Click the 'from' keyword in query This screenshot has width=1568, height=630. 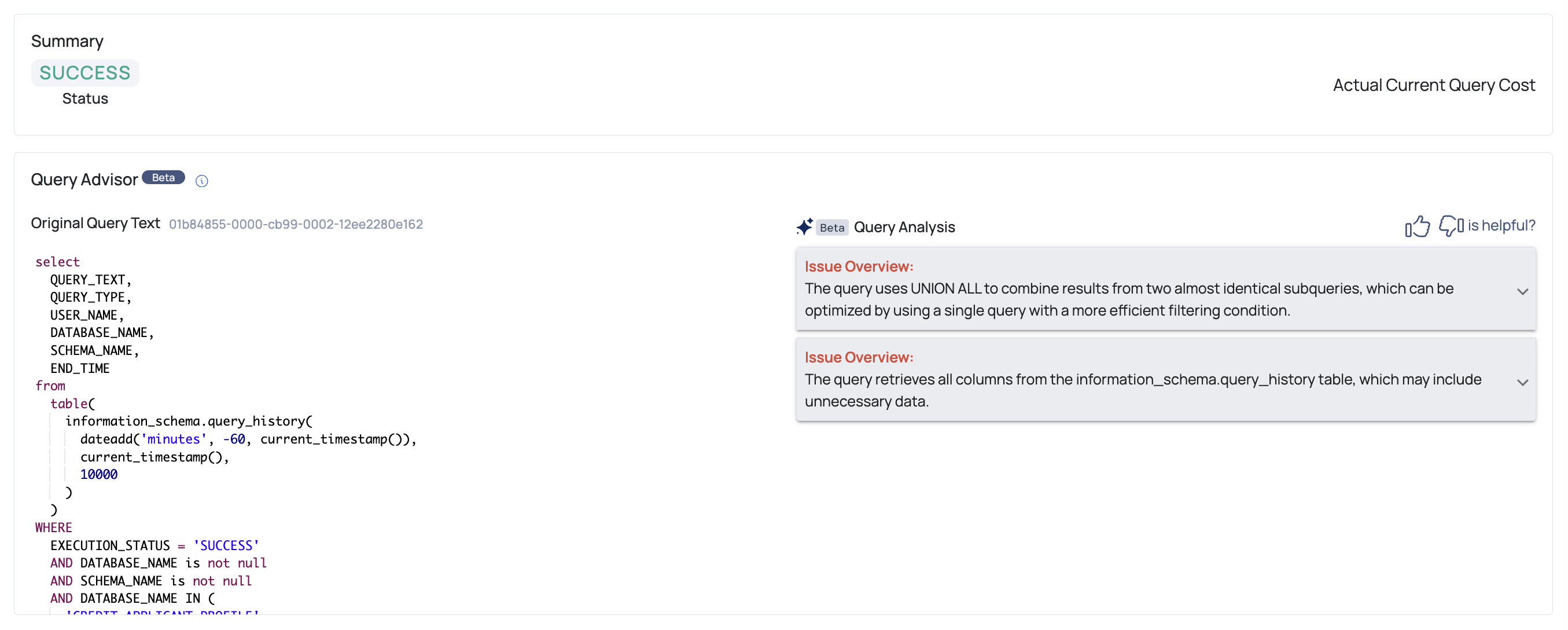pos(50,386)
